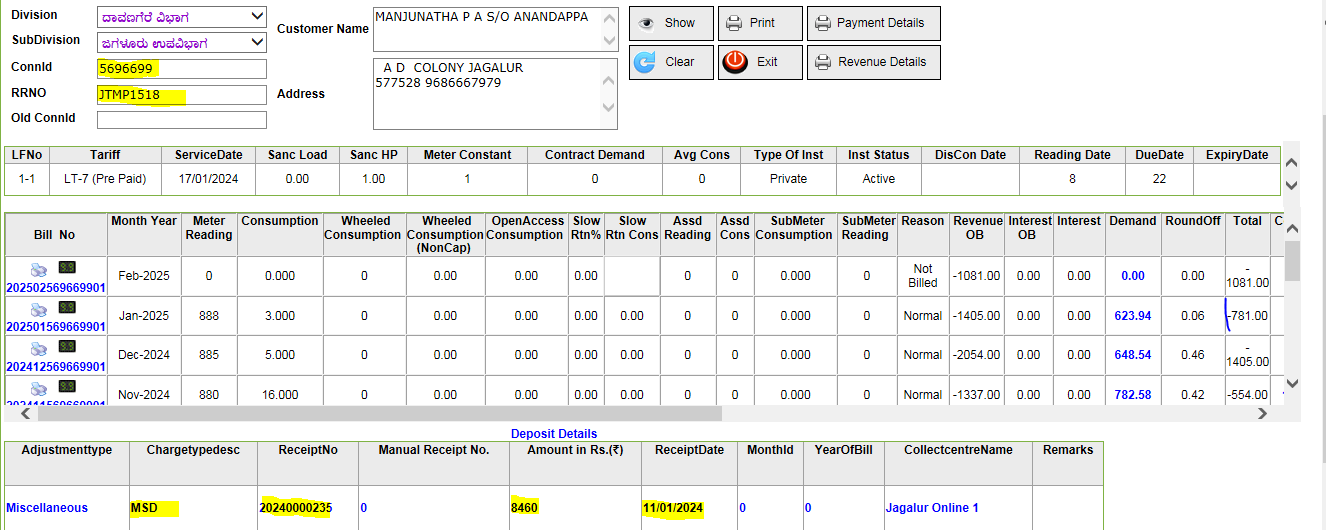The image size is (1326, 530).
Task: Click the meter display icon in the Feb-2025 row
Action: [69, 268]
